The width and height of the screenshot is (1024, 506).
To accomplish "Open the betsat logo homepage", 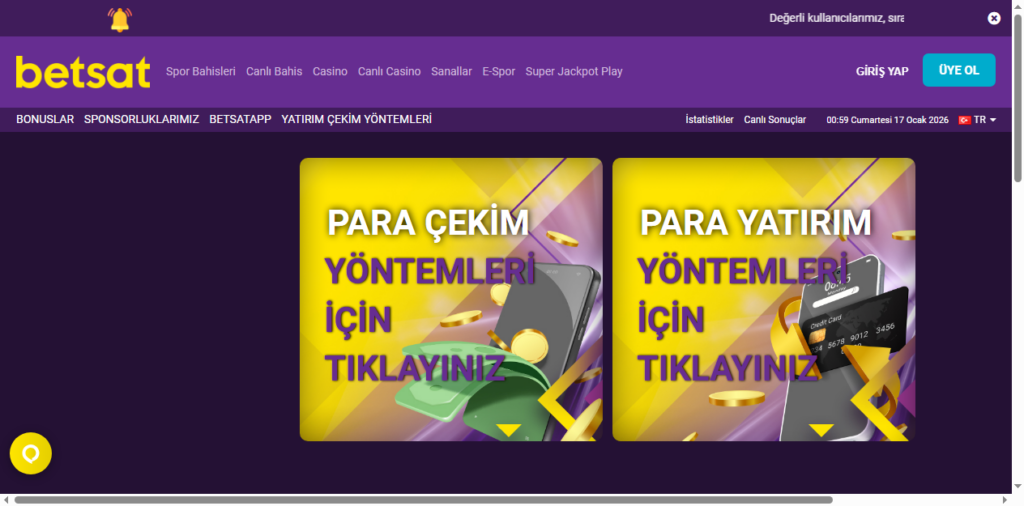I will pyautogui.click(x=83, y=72).
